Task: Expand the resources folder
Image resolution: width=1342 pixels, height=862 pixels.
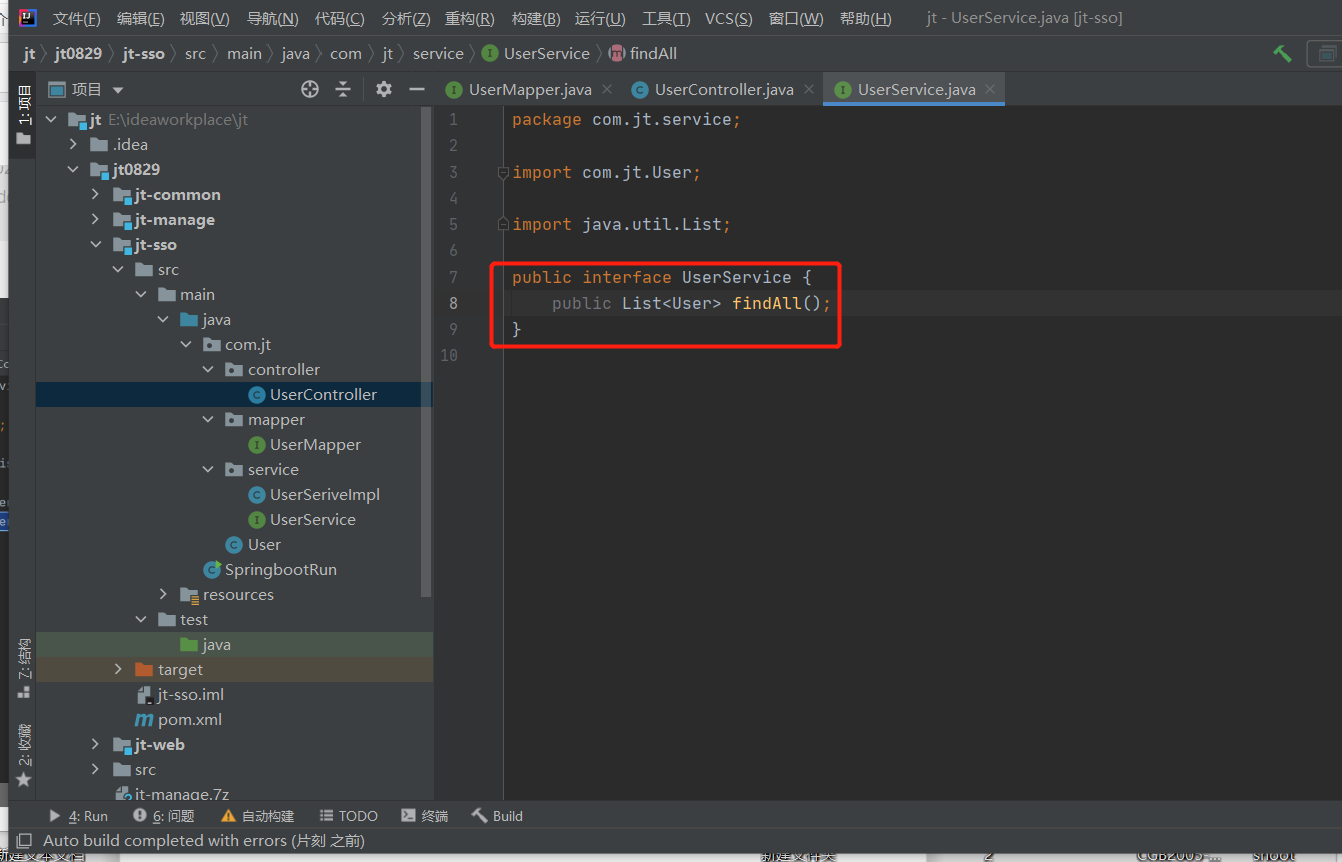Action: tap(164, 595)
